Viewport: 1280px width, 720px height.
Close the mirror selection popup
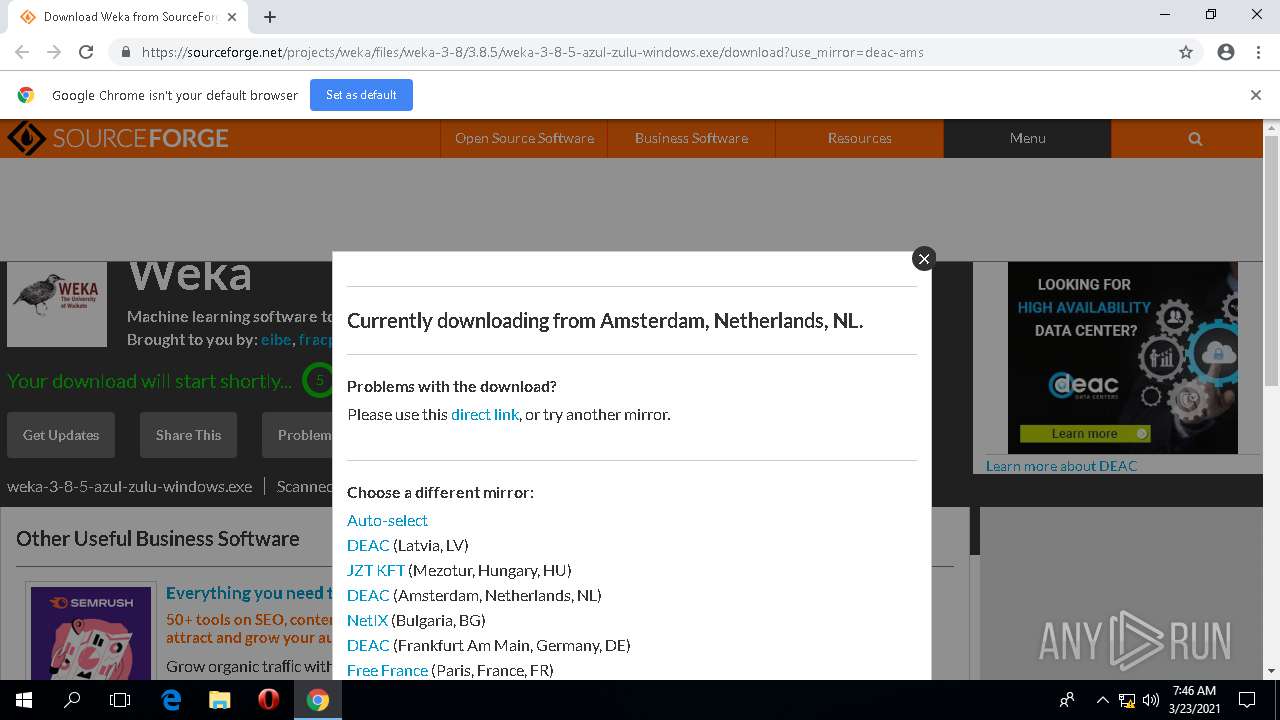click(x=924, y=259)
